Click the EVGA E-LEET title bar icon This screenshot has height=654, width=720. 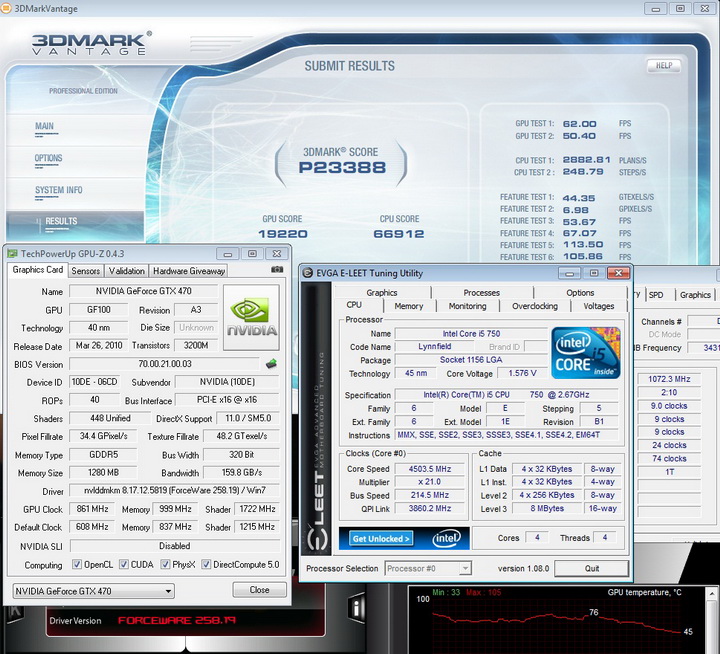click(308, 273)
